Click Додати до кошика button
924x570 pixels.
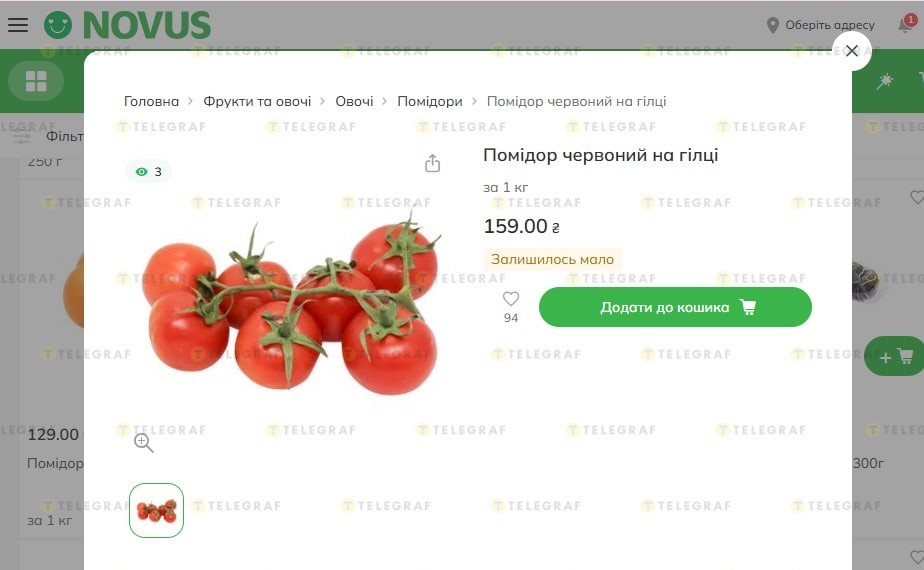[675, 307]
